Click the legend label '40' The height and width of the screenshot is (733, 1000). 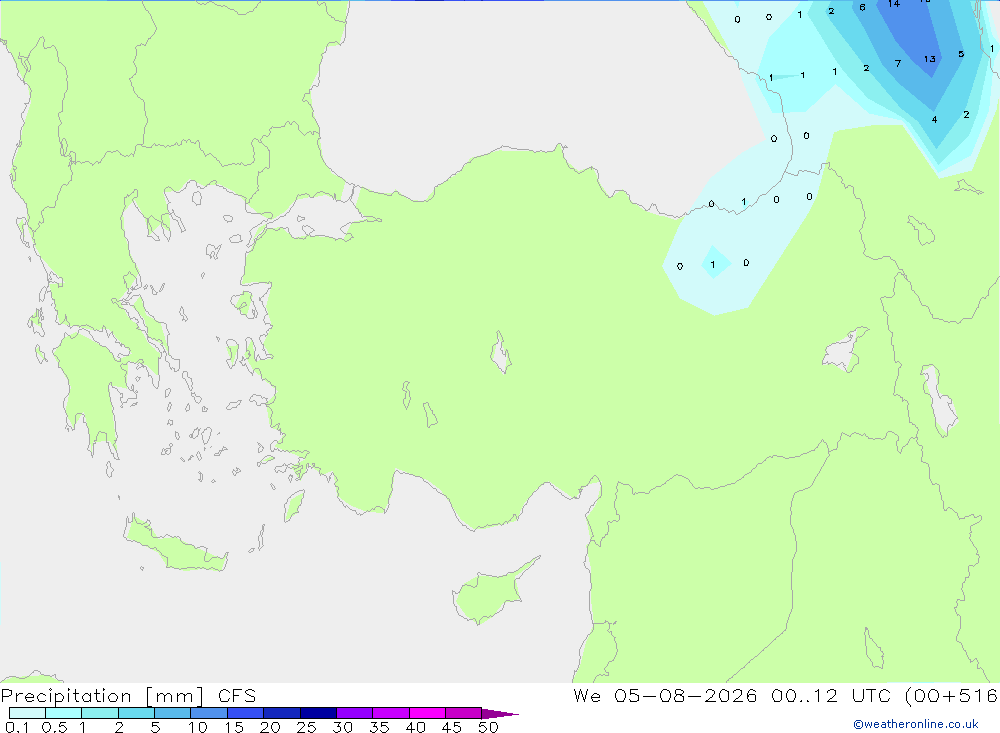[x=415, y=727]
